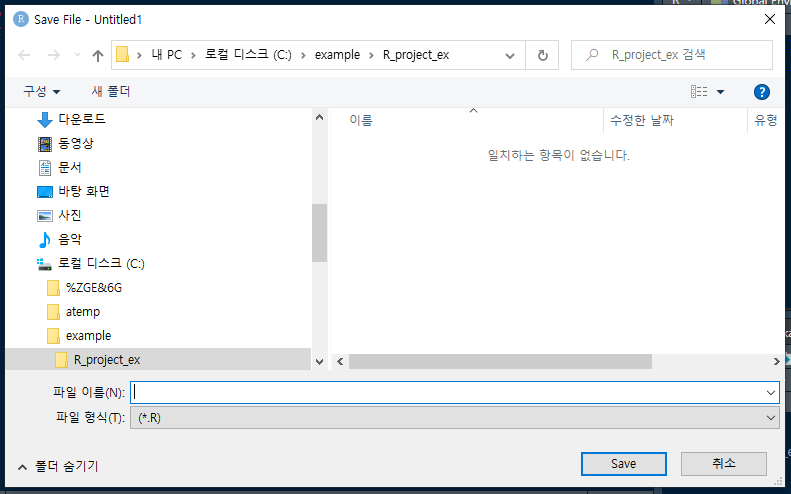Open the view options dropdown arrow
Screen dimensions: 791x494
720,92
